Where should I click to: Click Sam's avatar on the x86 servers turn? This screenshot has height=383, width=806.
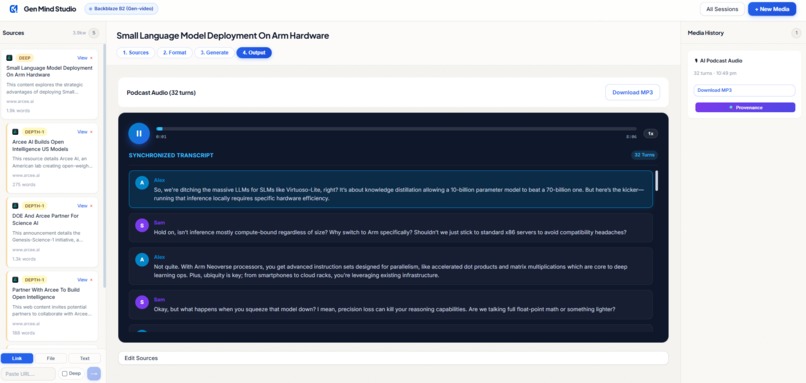[x=142, y=225]
